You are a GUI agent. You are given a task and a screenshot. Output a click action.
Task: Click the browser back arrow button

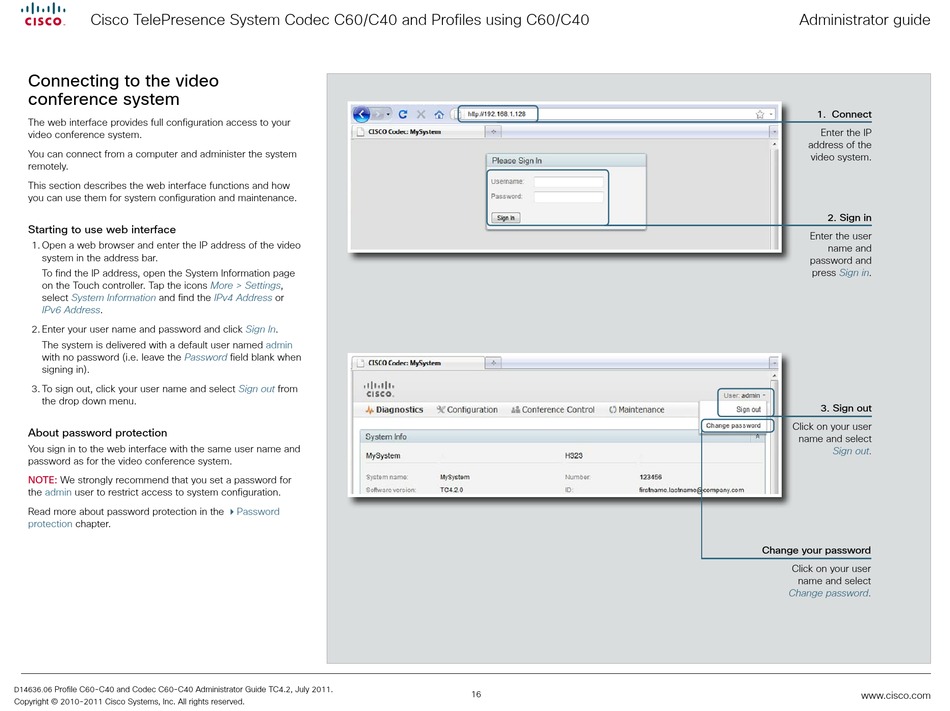(362, 114)
